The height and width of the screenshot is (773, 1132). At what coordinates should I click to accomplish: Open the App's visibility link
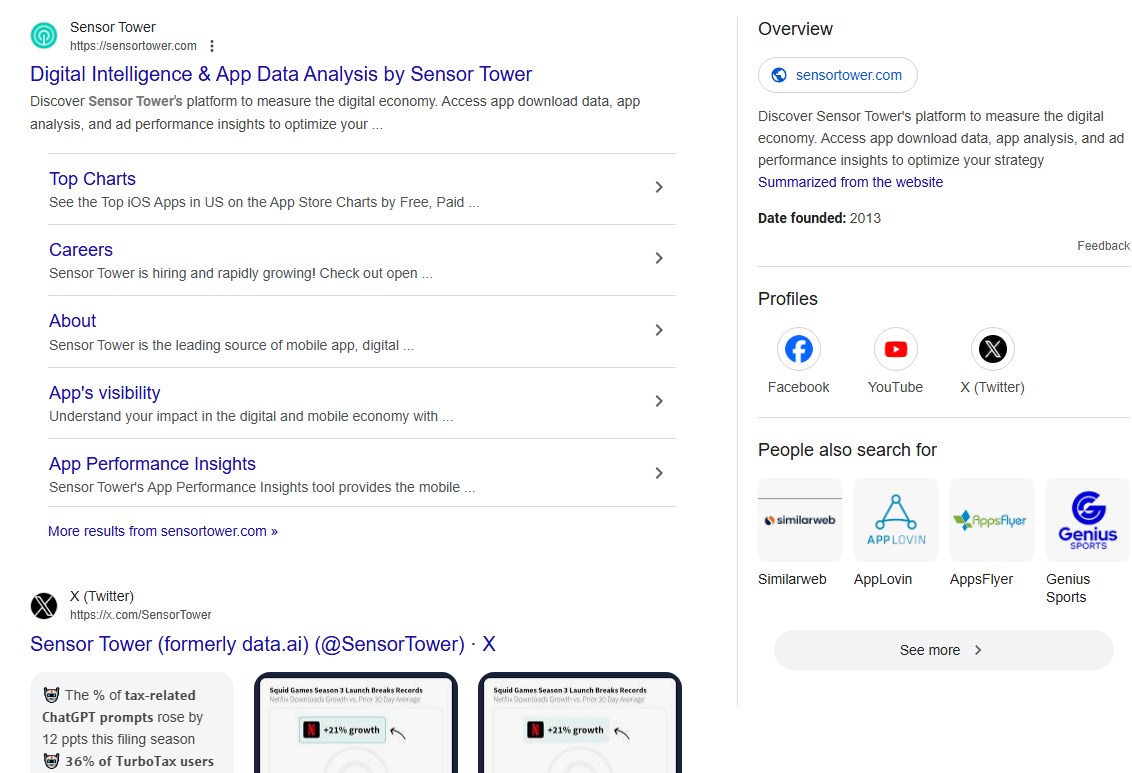[105, 393]
